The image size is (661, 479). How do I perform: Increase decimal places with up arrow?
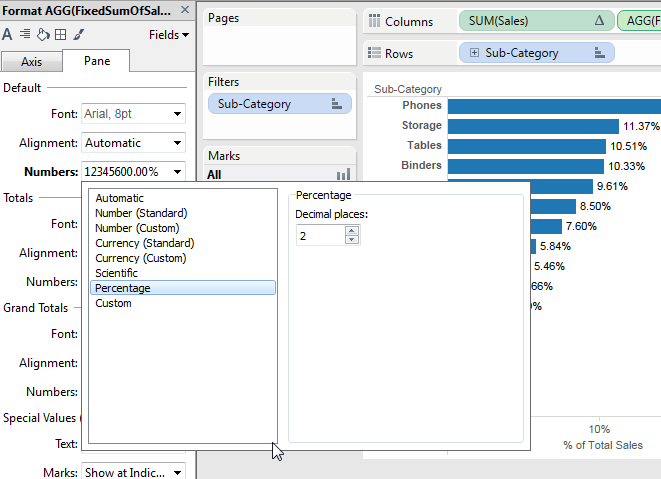point(352,231)
